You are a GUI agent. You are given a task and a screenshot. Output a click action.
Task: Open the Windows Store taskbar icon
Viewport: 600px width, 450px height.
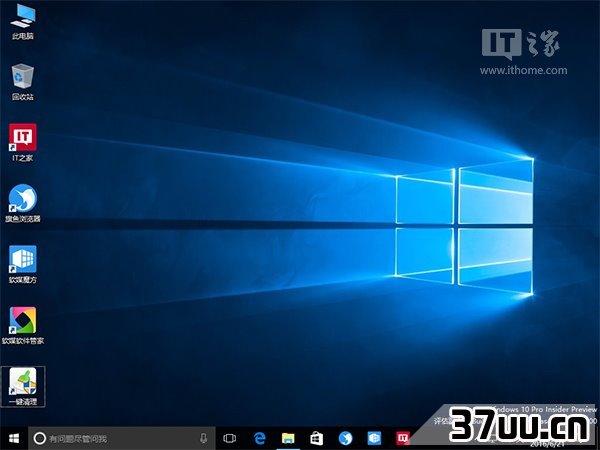click(316, 438)
